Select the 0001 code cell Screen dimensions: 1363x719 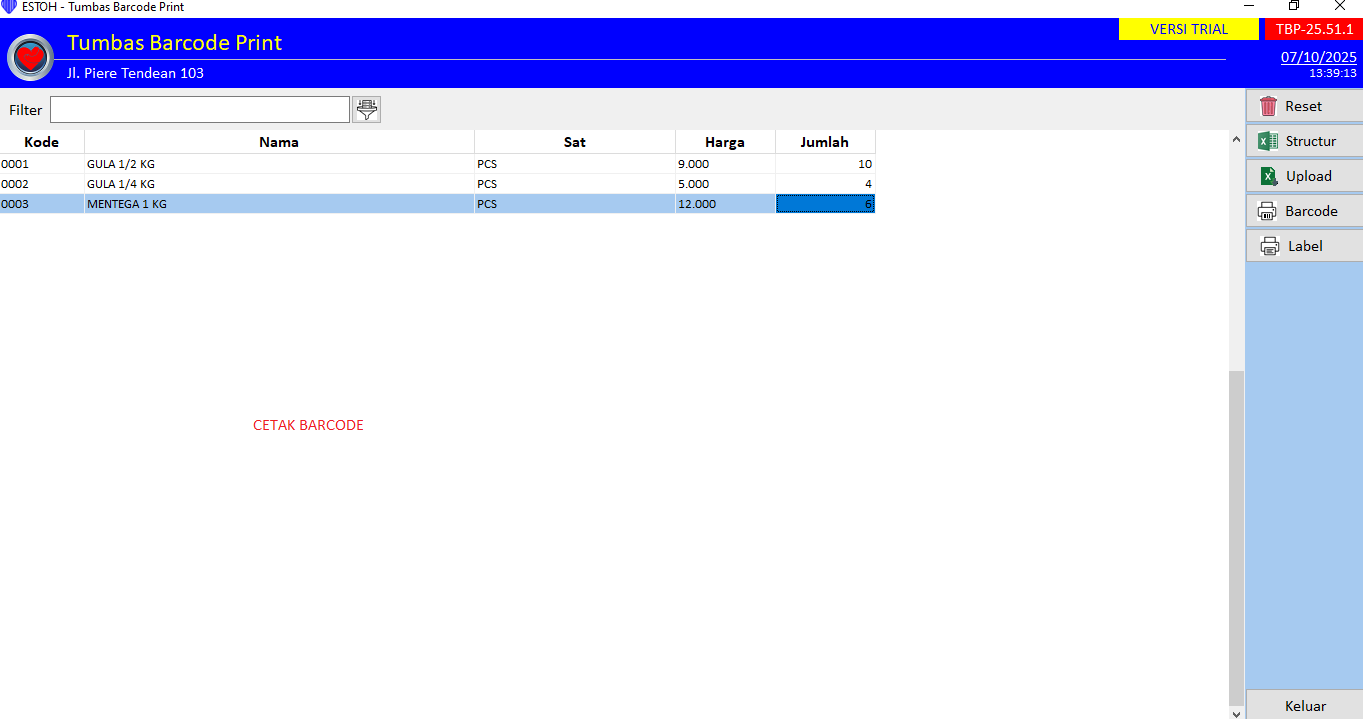[42, 164]
